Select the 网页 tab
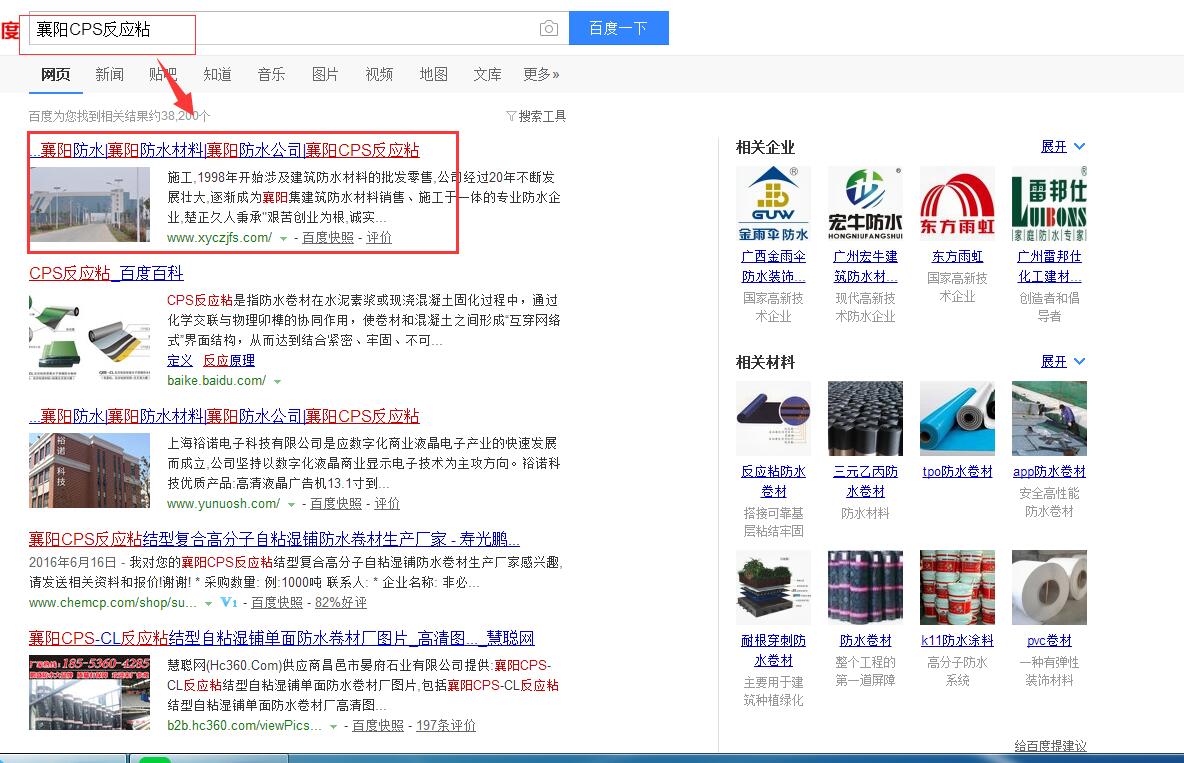The height and width of the screenshot is (763, 1184). 55,74
